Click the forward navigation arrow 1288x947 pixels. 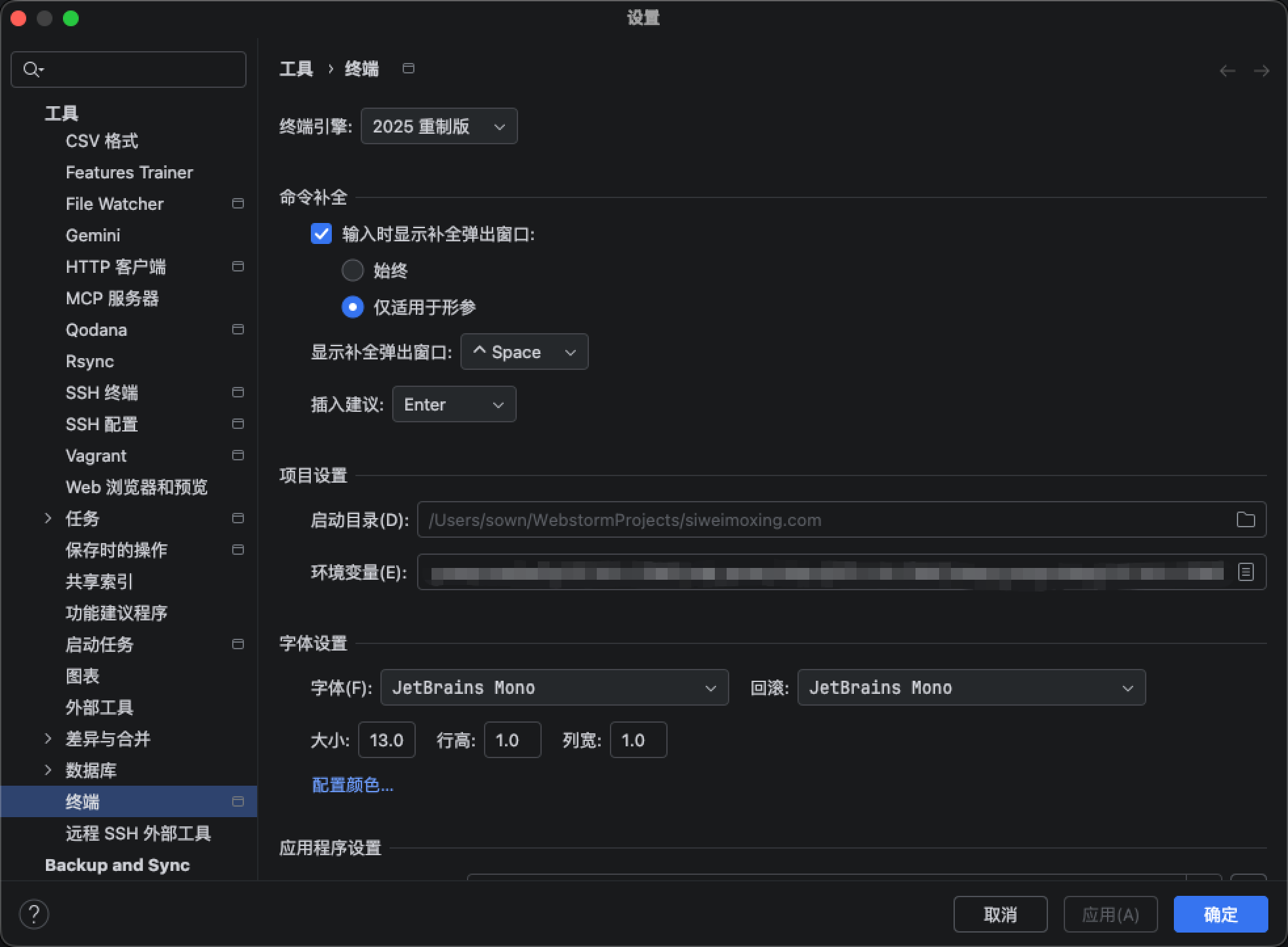point(1261,70)
